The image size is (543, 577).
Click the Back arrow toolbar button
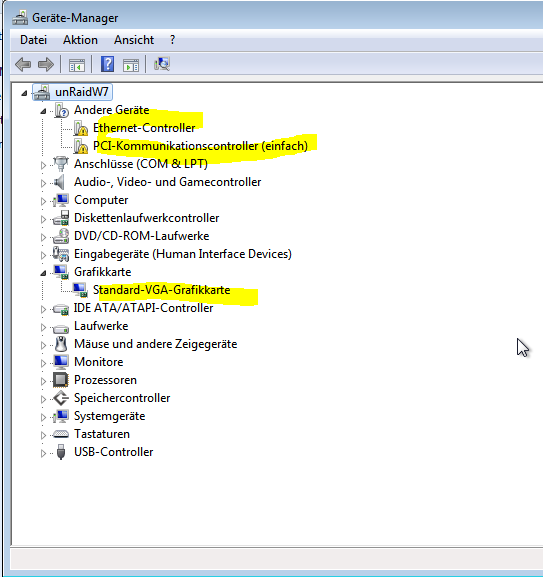pos(23,65)
